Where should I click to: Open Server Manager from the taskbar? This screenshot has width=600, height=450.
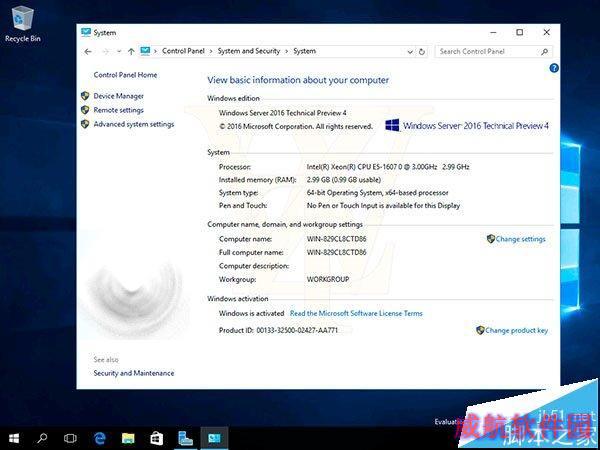[x=186, y=438]
